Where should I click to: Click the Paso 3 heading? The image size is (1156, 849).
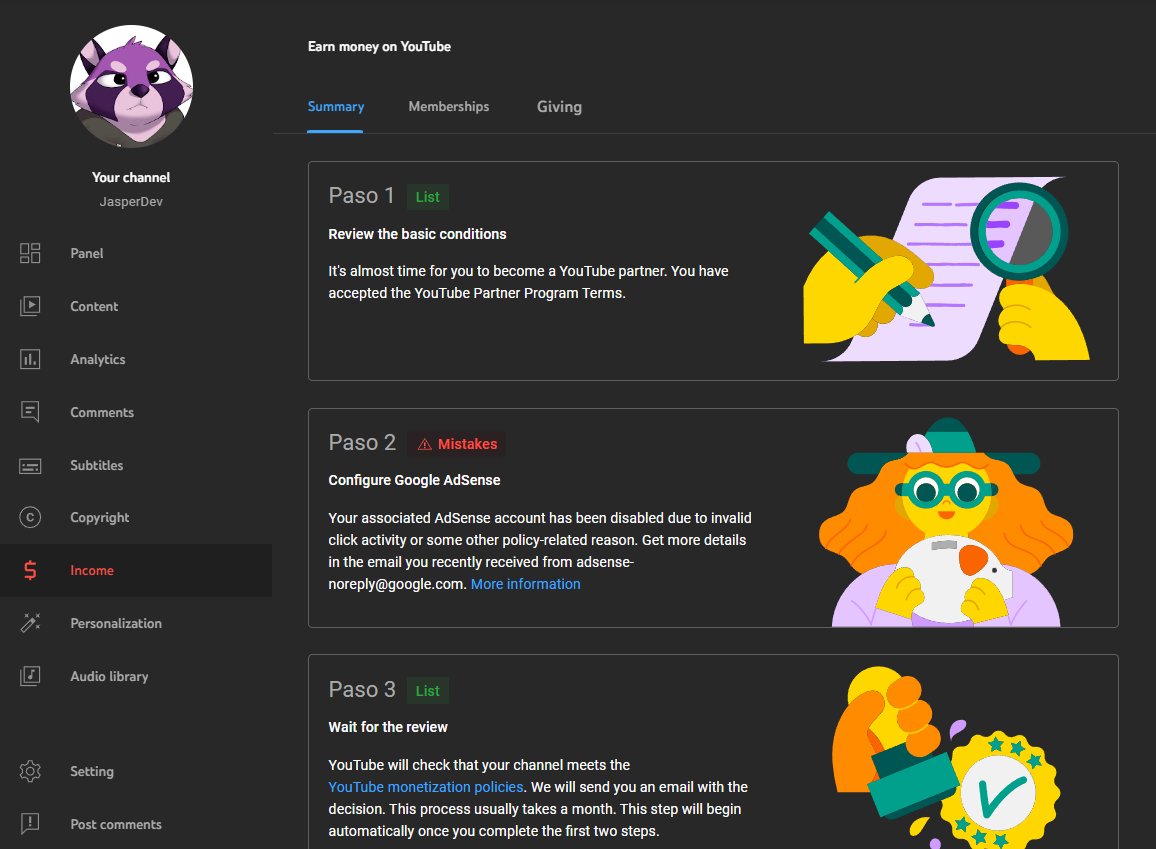362,689
